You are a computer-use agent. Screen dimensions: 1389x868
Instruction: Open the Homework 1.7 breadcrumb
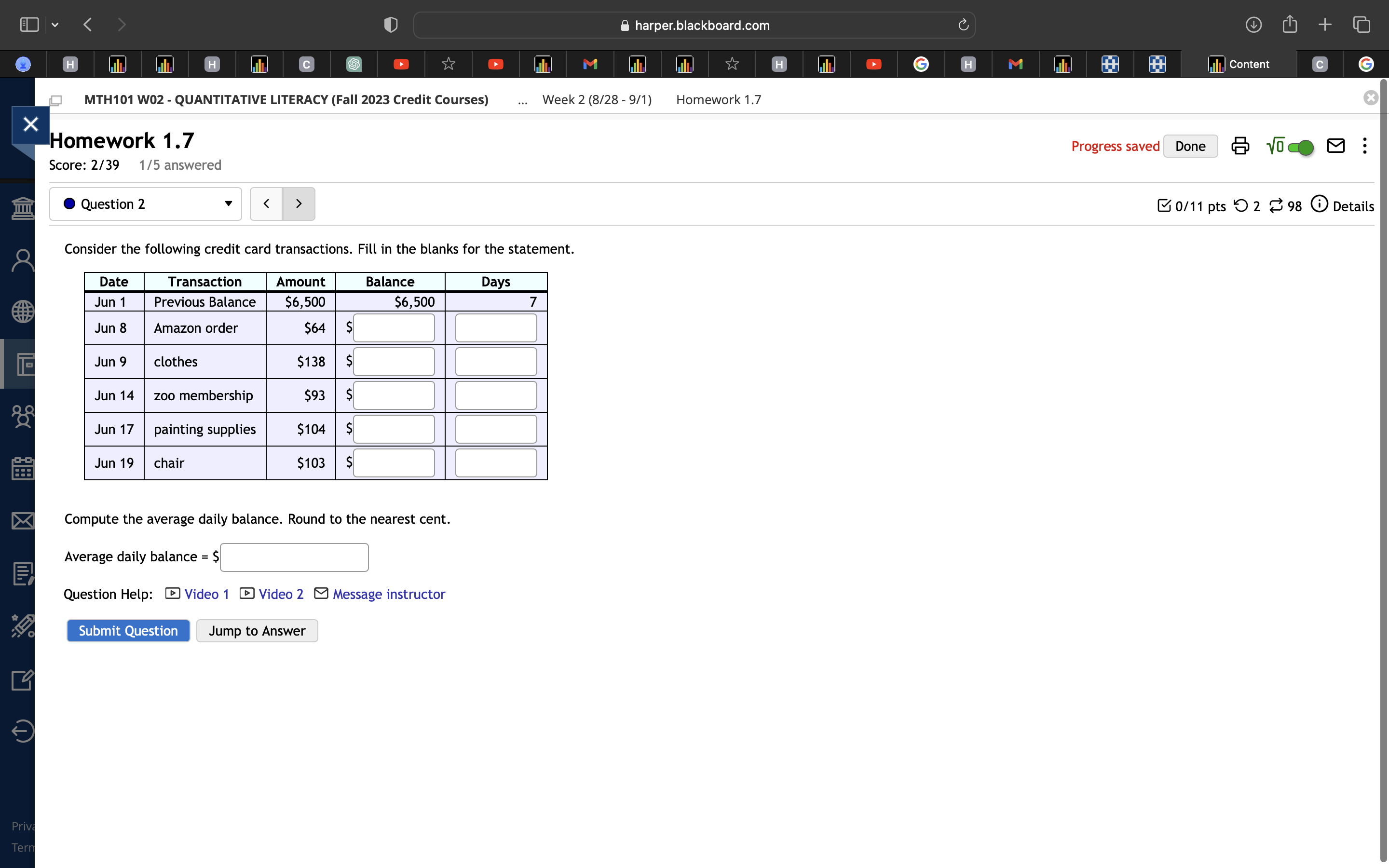tap(718, 100)
